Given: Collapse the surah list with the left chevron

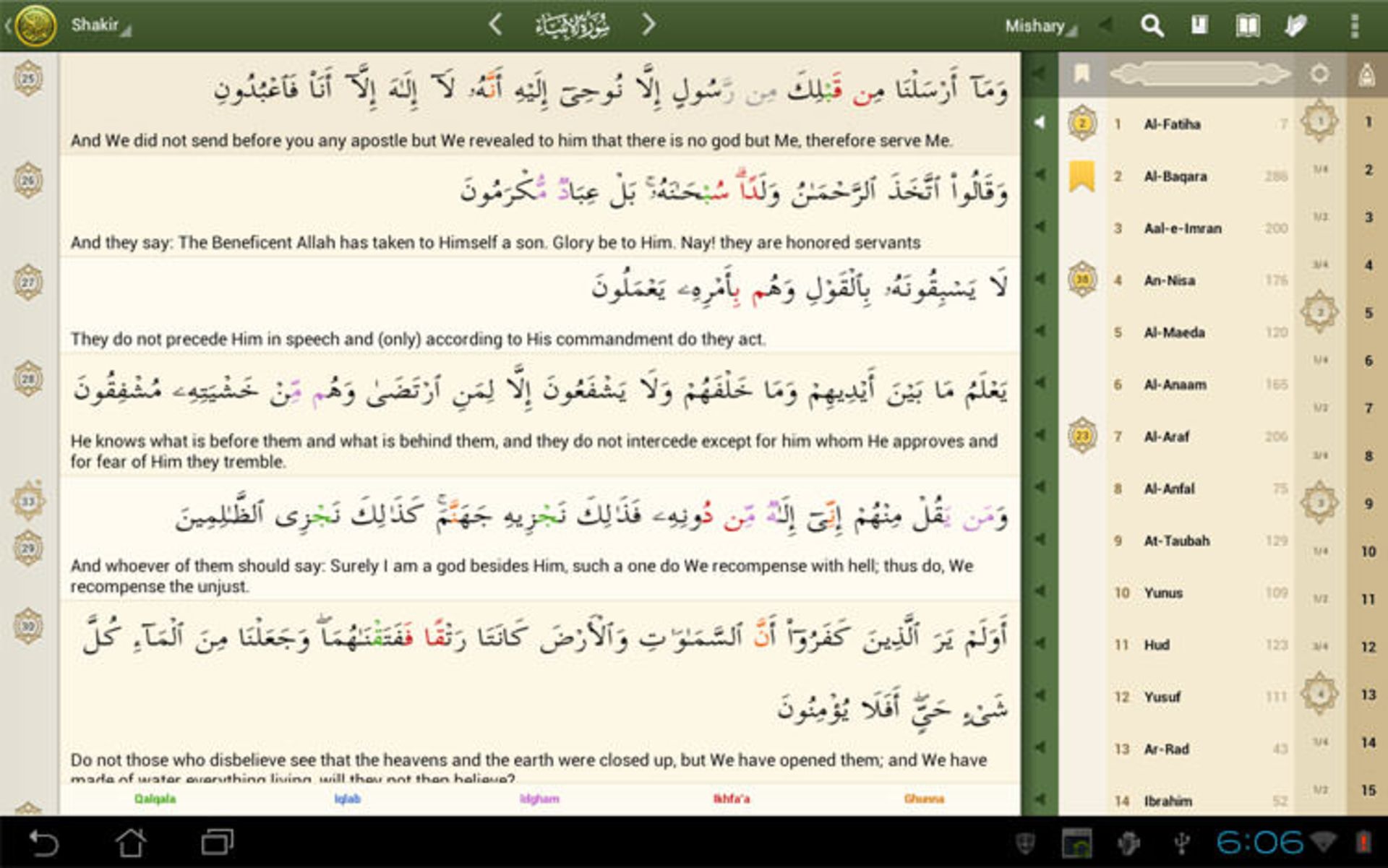Looking at the screenshot, I should [1103, 26].
